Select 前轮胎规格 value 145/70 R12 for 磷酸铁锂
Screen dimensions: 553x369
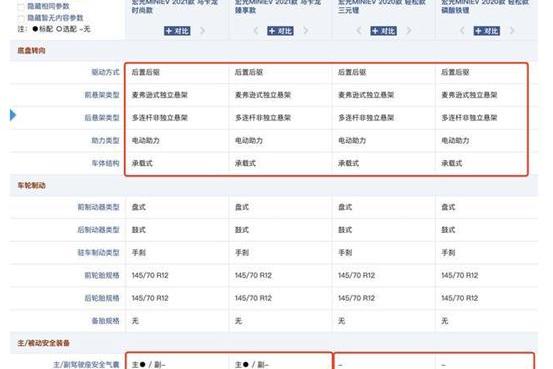tap(460, 275)
